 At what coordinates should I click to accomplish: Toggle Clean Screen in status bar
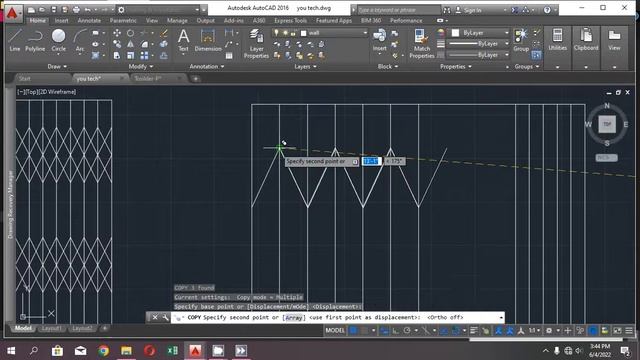[617, 330]
